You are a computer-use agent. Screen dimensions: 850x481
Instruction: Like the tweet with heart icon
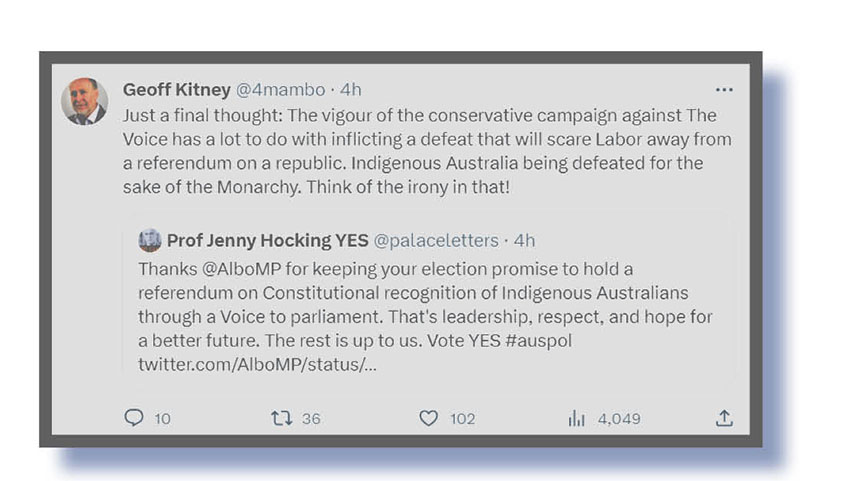[x=428, y=418]
